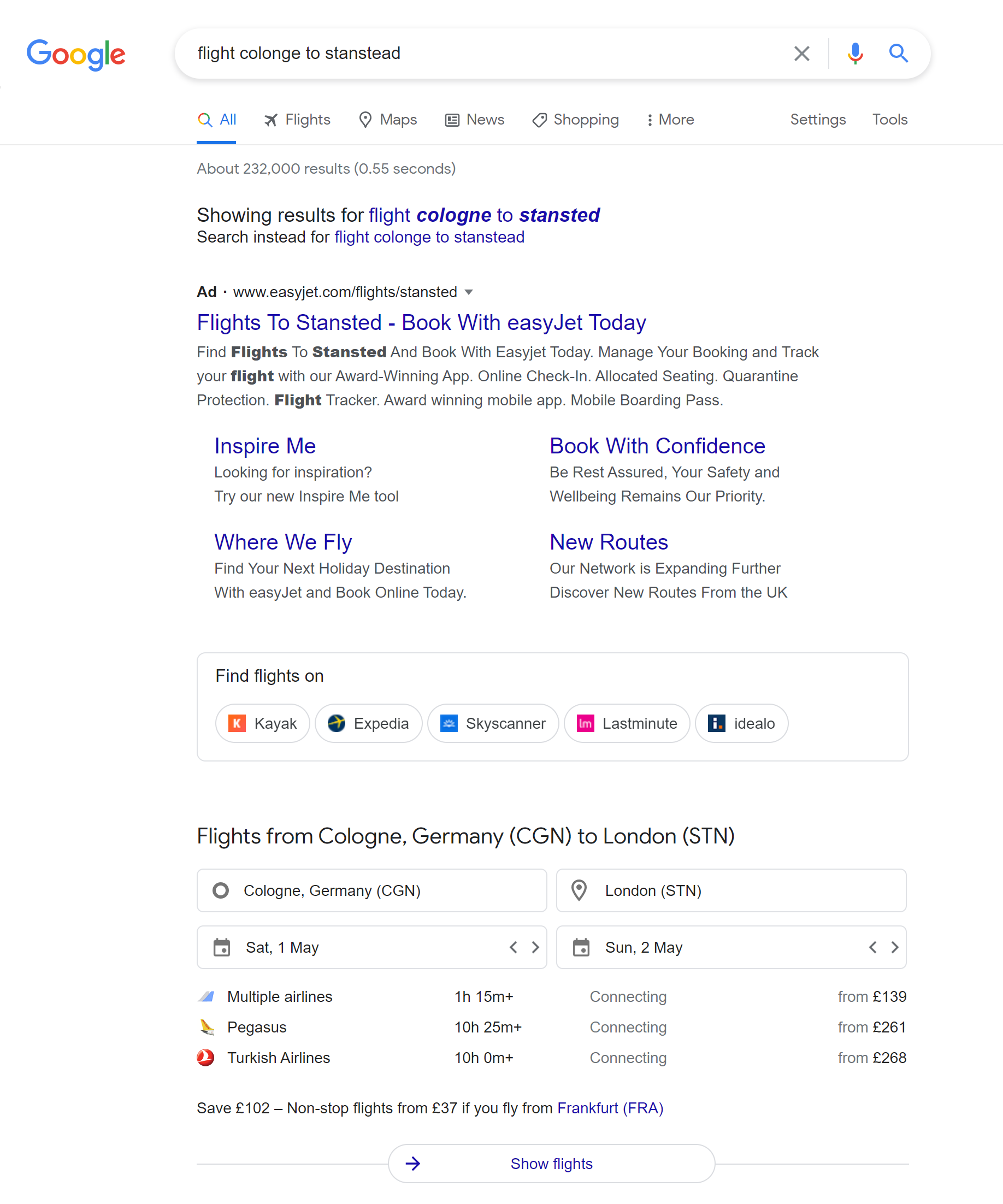The image size is (1003, 1204).
Task: Open the Inspire Me sitelink
Action: click(265, 446)
